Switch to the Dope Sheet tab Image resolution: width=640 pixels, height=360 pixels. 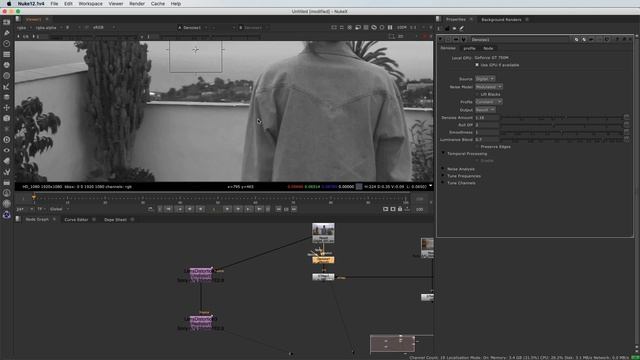pyautogui.click(x=115, y=220)
